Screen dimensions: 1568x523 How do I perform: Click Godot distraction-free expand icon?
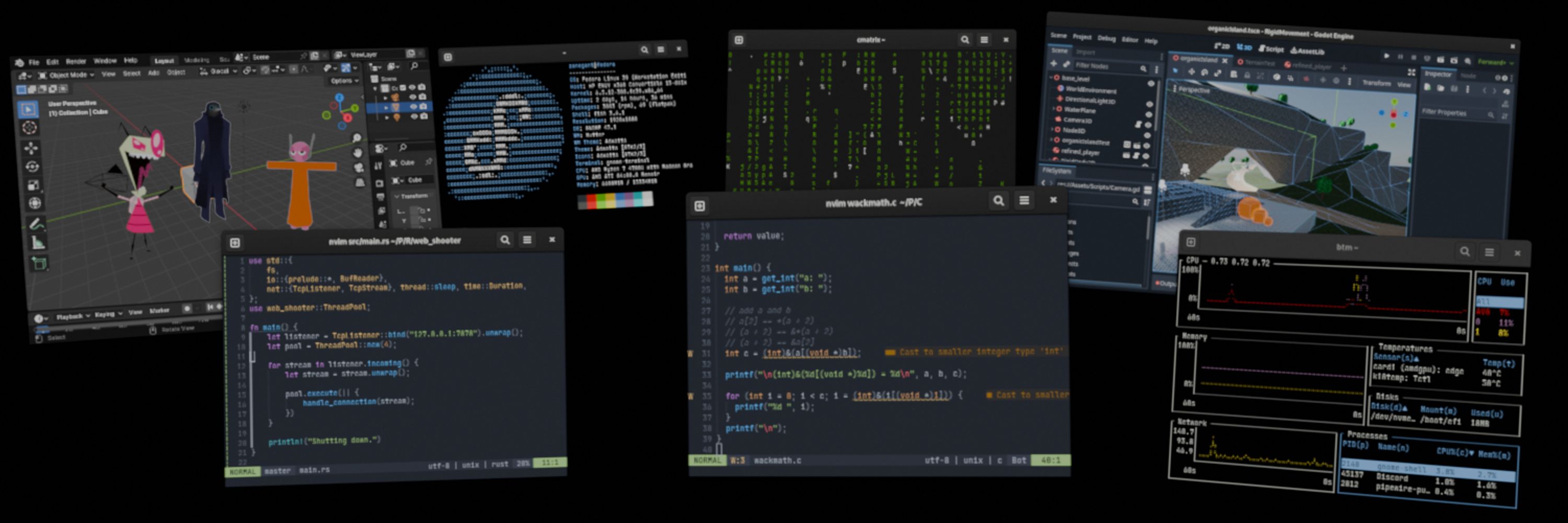coord(1412,73)
